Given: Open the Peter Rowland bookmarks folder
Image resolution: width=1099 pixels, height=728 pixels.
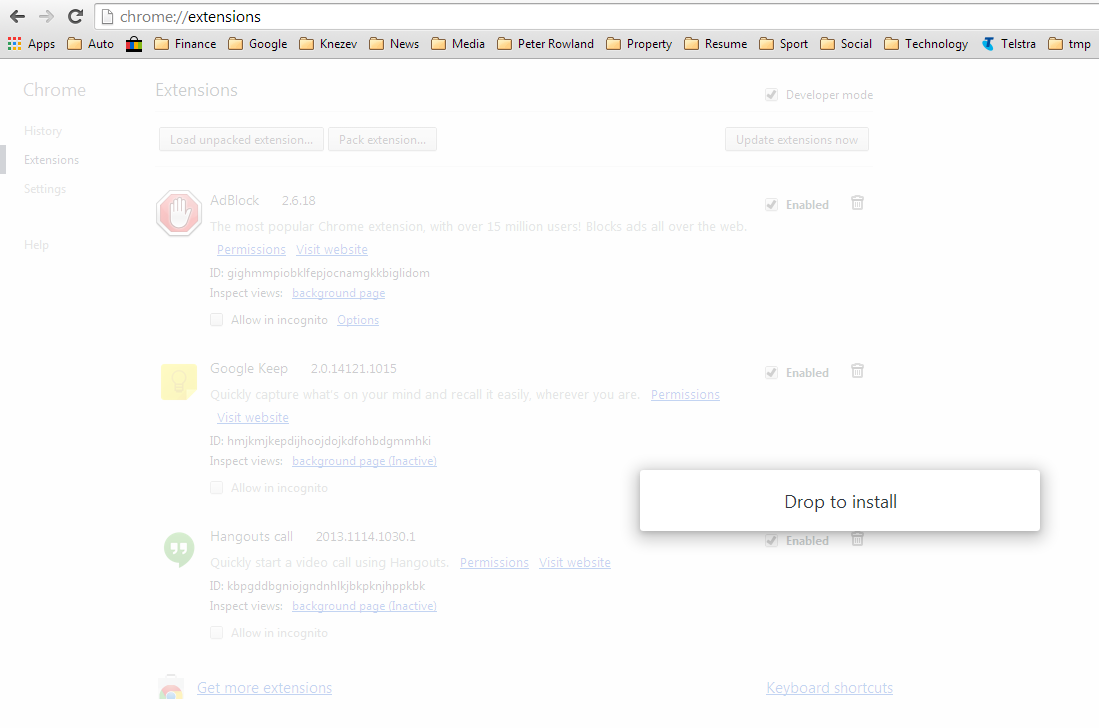Looking at the screenshot, I should [545, 43].
